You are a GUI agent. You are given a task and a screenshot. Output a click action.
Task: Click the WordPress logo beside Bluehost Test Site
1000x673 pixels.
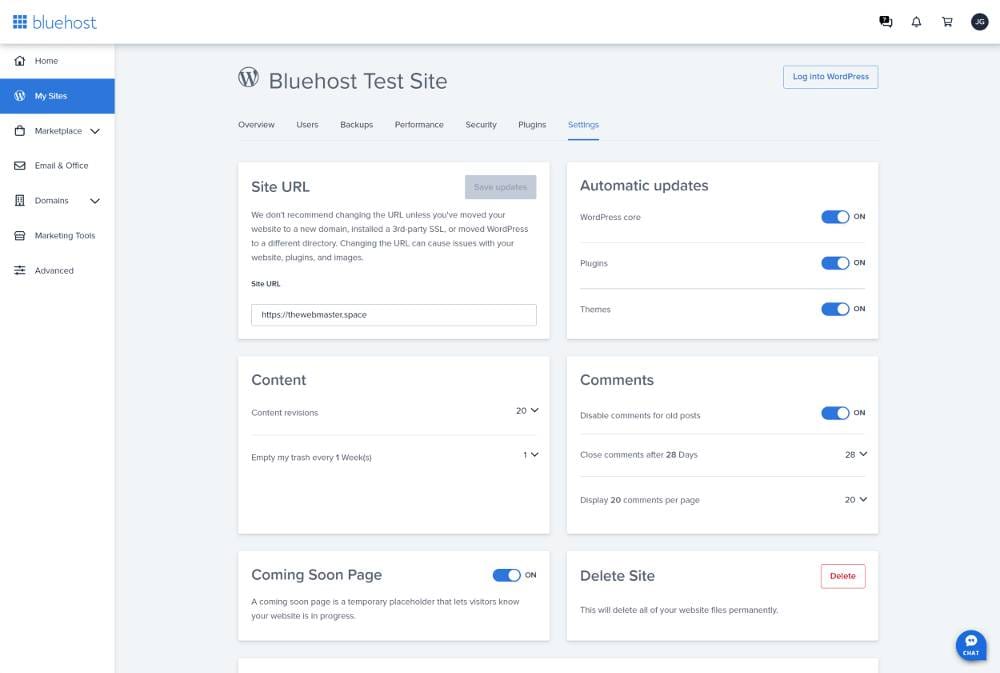248,76
